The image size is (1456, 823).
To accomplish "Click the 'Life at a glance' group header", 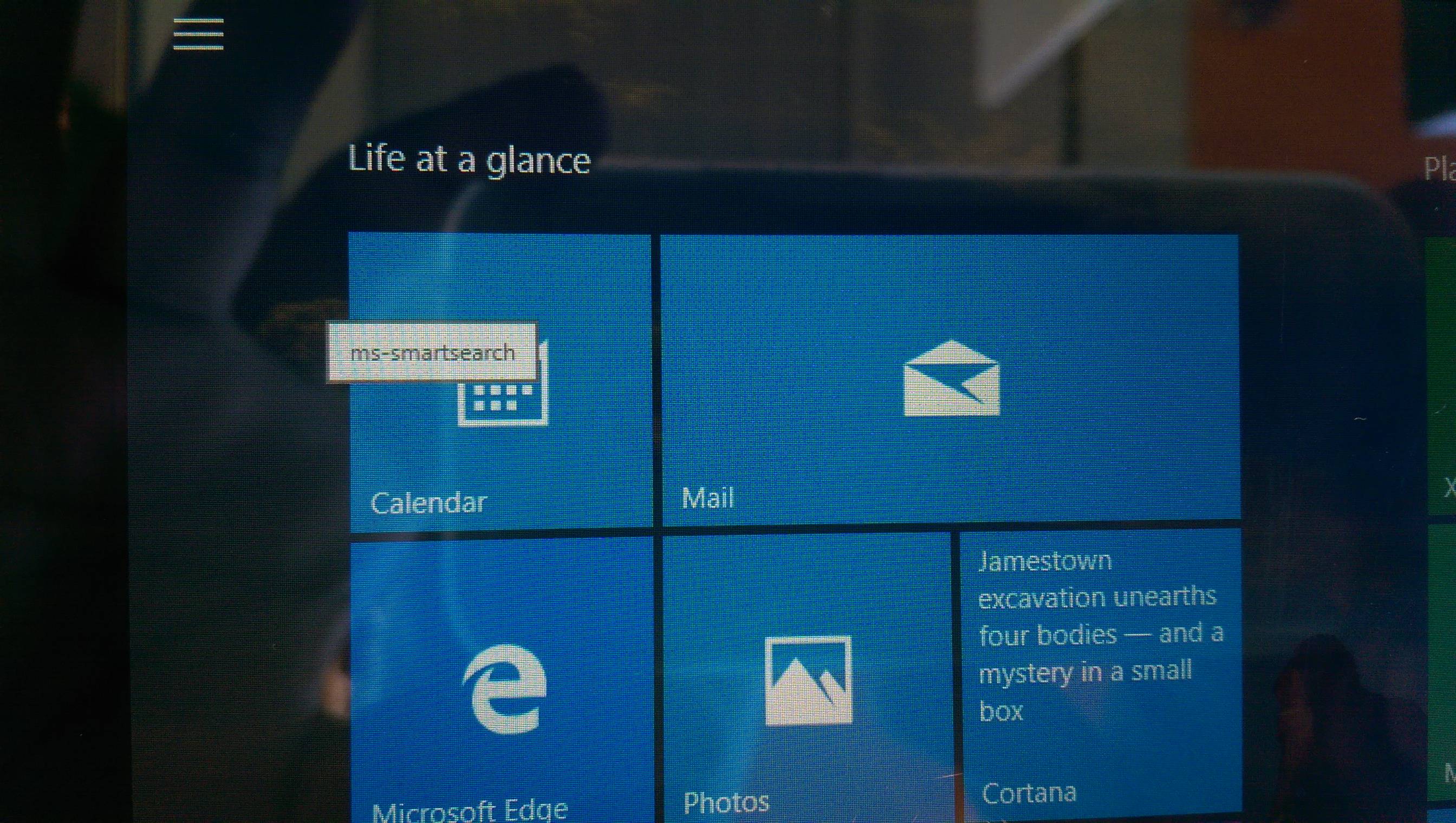I will (469, 159).
